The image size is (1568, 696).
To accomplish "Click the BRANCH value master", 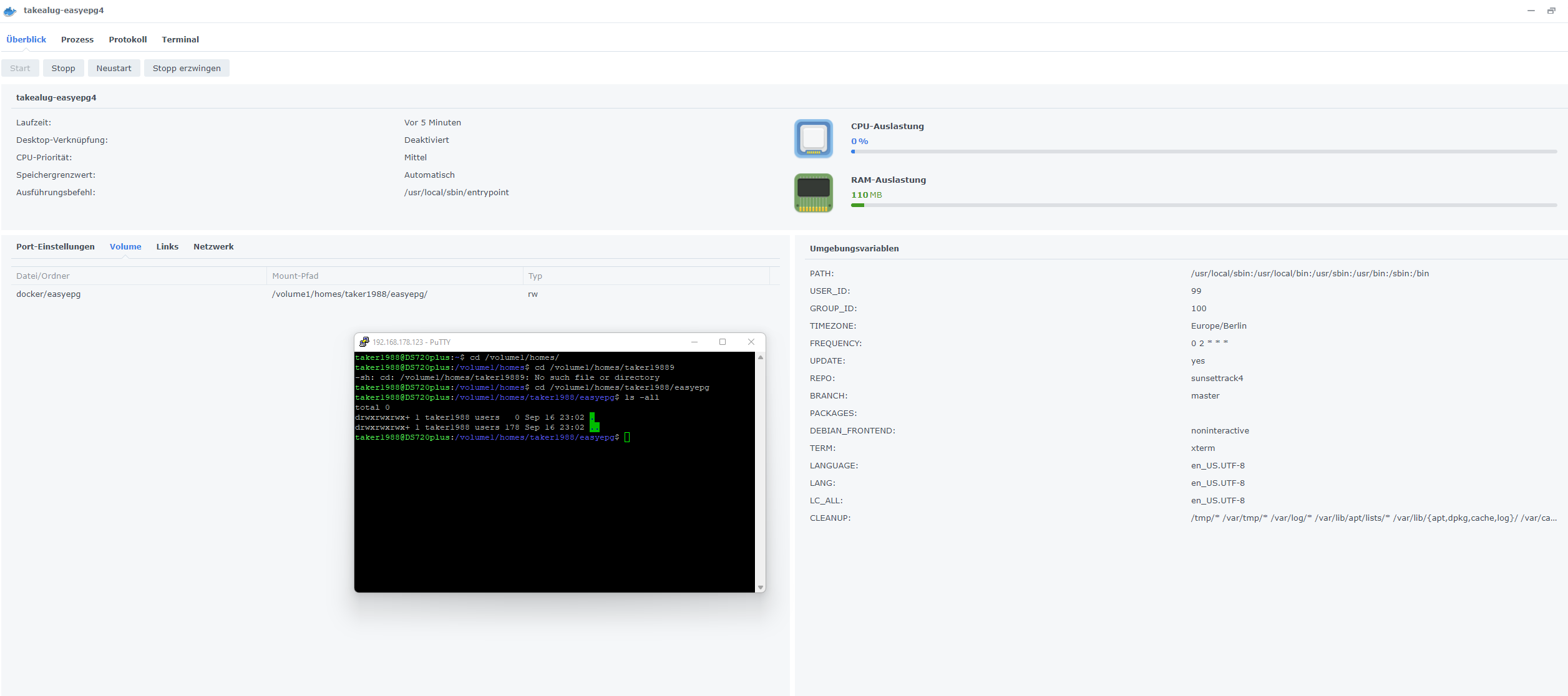I will [1205, 395].
